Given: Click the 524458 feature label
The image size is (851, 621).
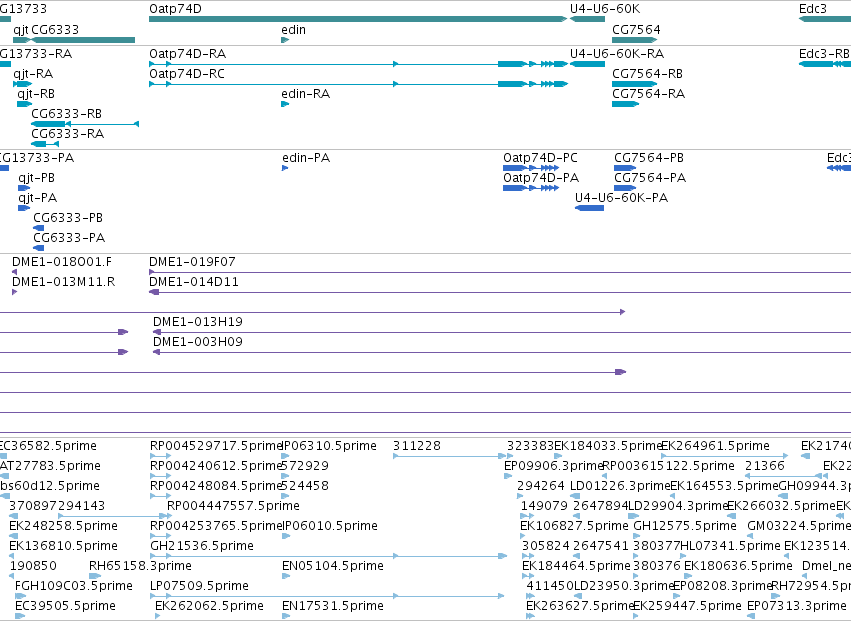Looking at the screenshot, I should tap(305, 486).
